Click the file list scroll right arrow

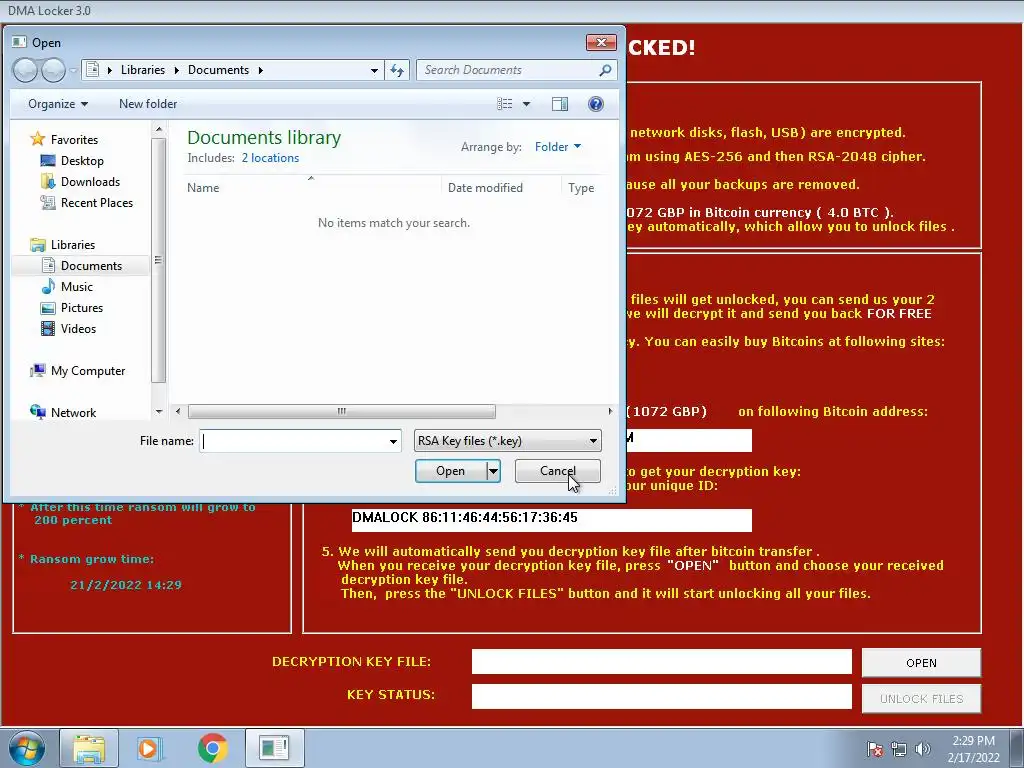(x=610, y=411)
